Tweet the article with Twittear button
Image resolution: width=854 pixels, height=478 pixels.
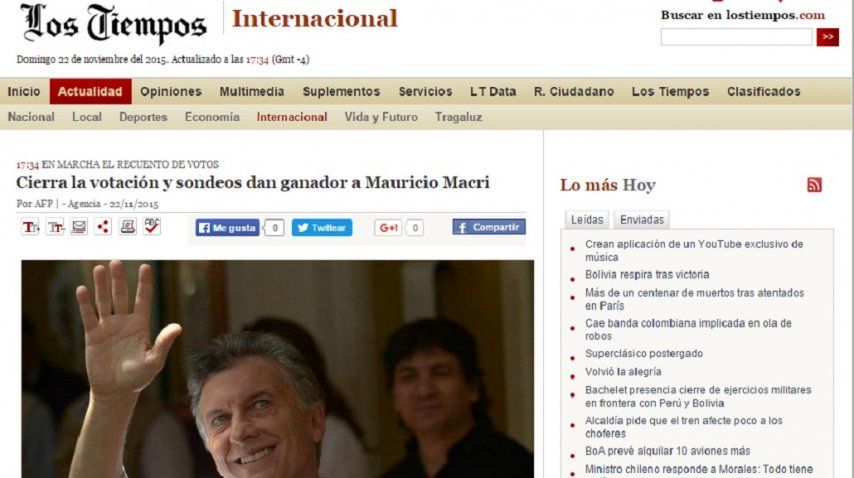coord(322,228)
